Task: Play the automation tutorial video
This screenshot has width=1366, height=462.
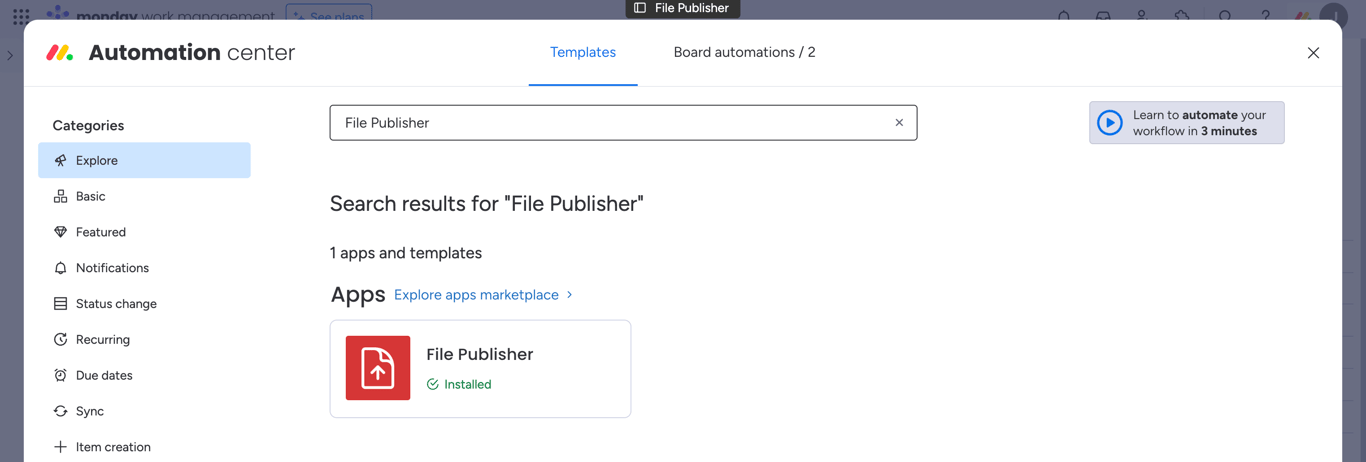Action: pyautogui.click(x=1110, y=123)
